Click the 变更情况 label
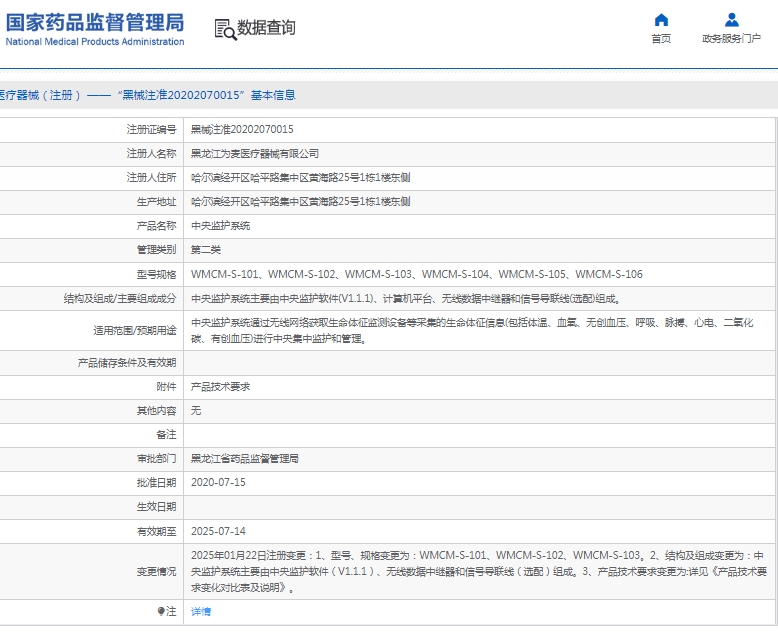 click(156, 571)
